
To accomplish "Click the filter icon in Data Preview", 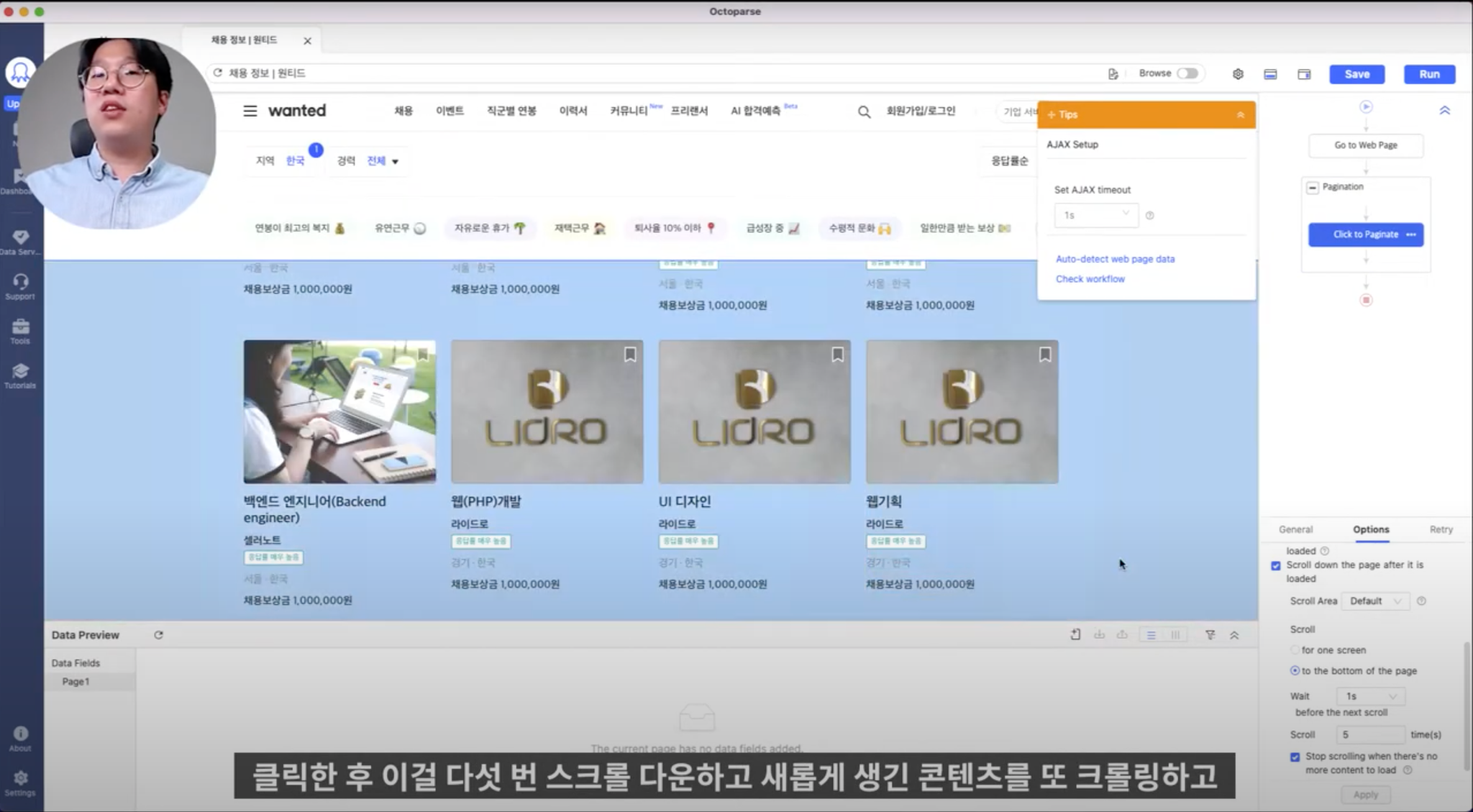I will click(1210, 635).
